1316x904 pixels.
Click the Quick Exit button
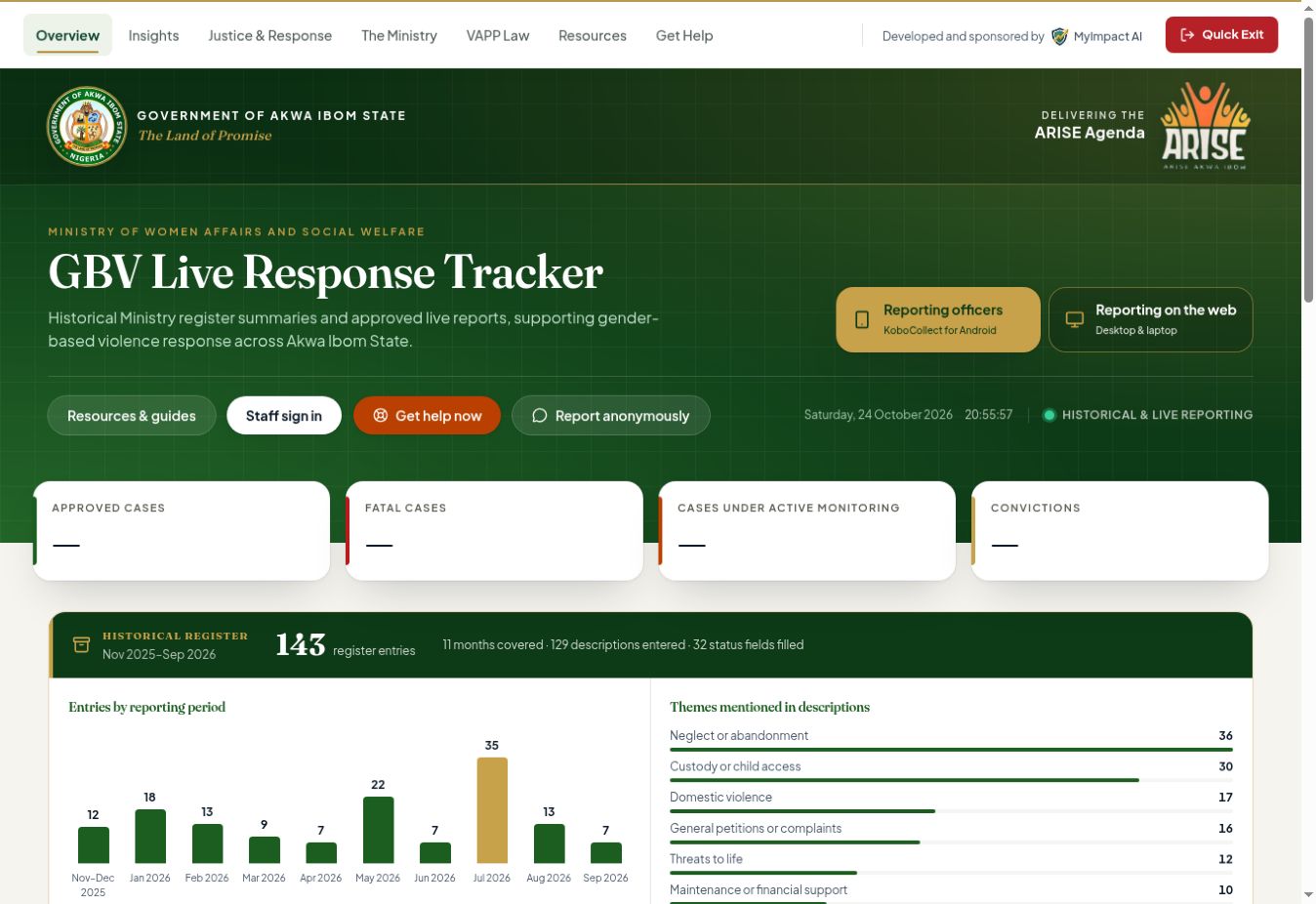coord(1221,35)
